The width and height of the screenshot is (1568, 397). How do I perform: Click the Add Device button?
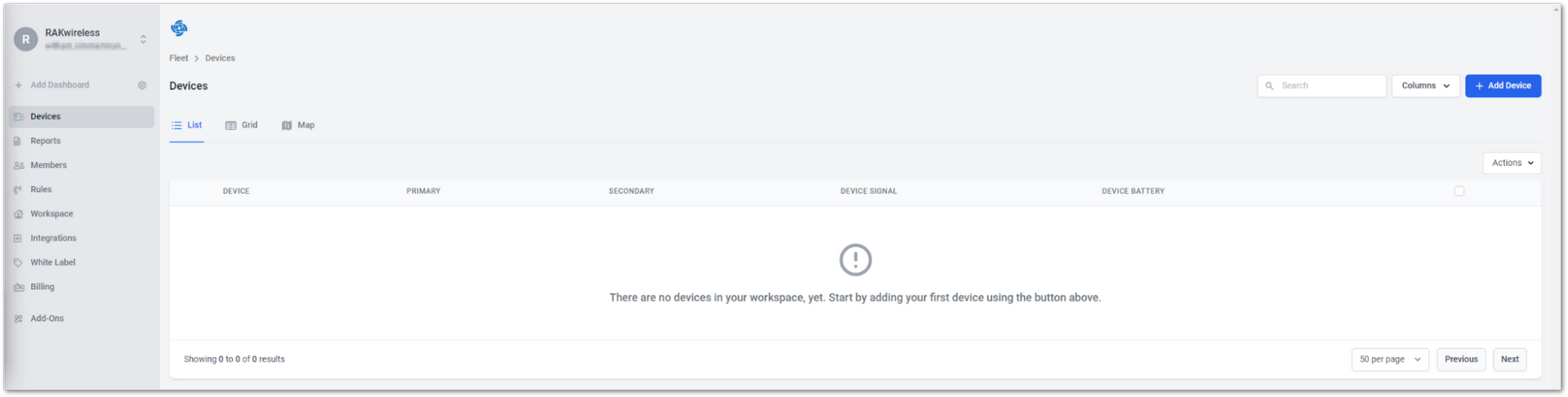coord(1503,86)
